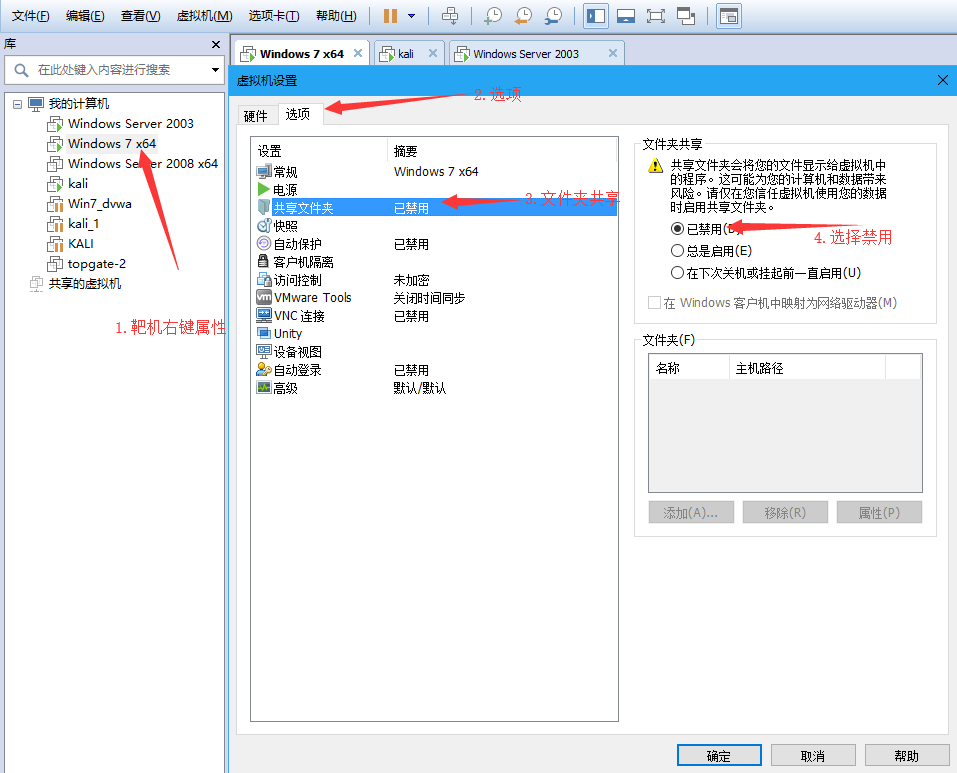
Task: Click the 帮助 button
Action: coord(906,756)
